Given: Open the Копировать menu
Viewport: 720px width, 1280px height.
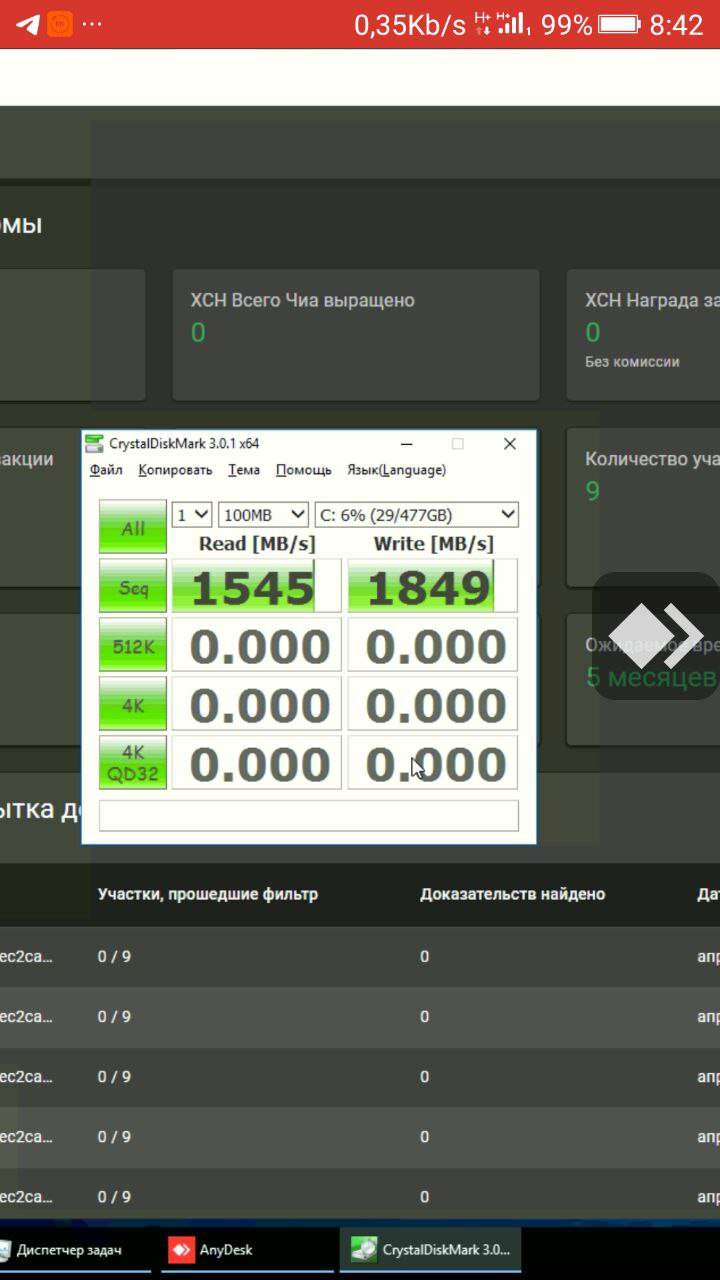Looking at the screenshot, I should pyautogui.click(x=175, y=470).
